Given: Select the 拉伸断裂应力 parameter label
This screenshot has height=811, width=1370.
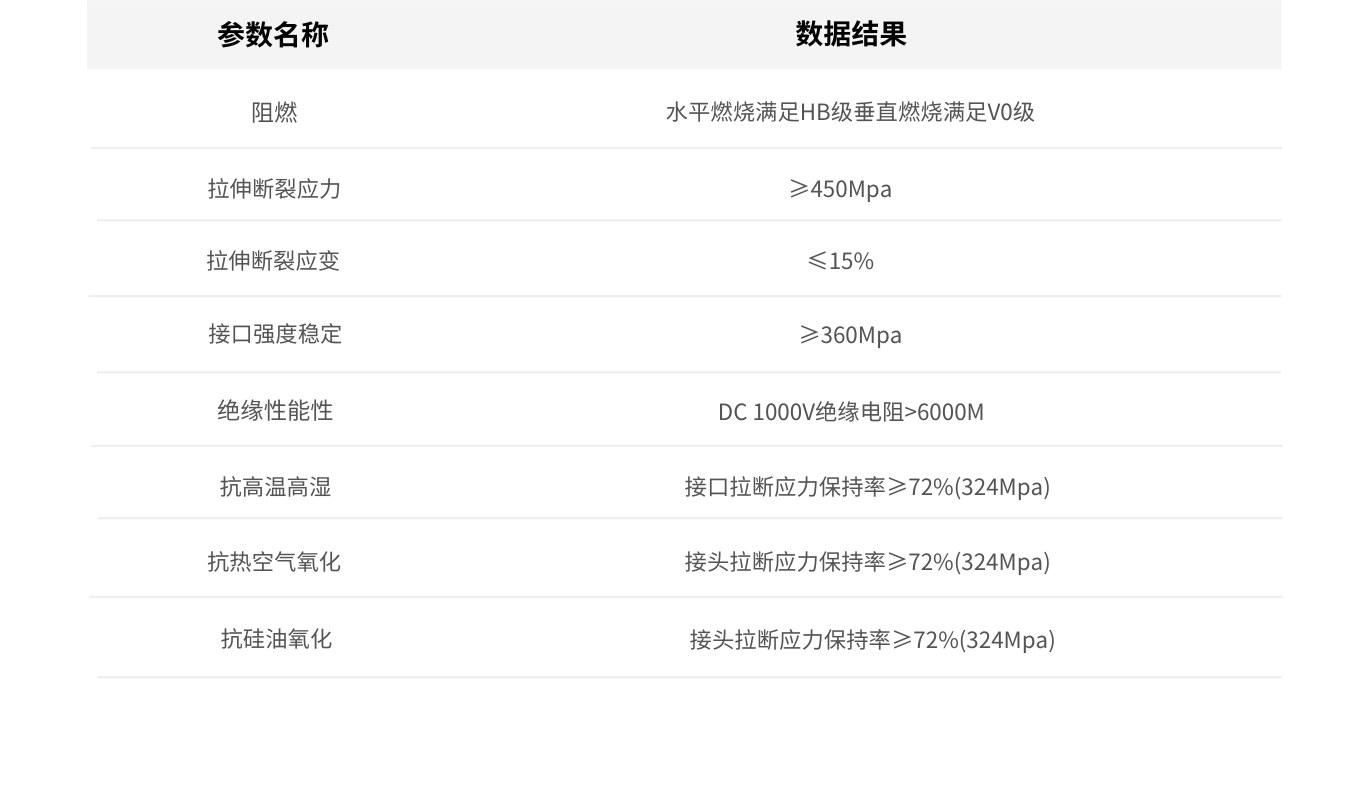Looking at the screenshot, I should (x=274, y=189).
